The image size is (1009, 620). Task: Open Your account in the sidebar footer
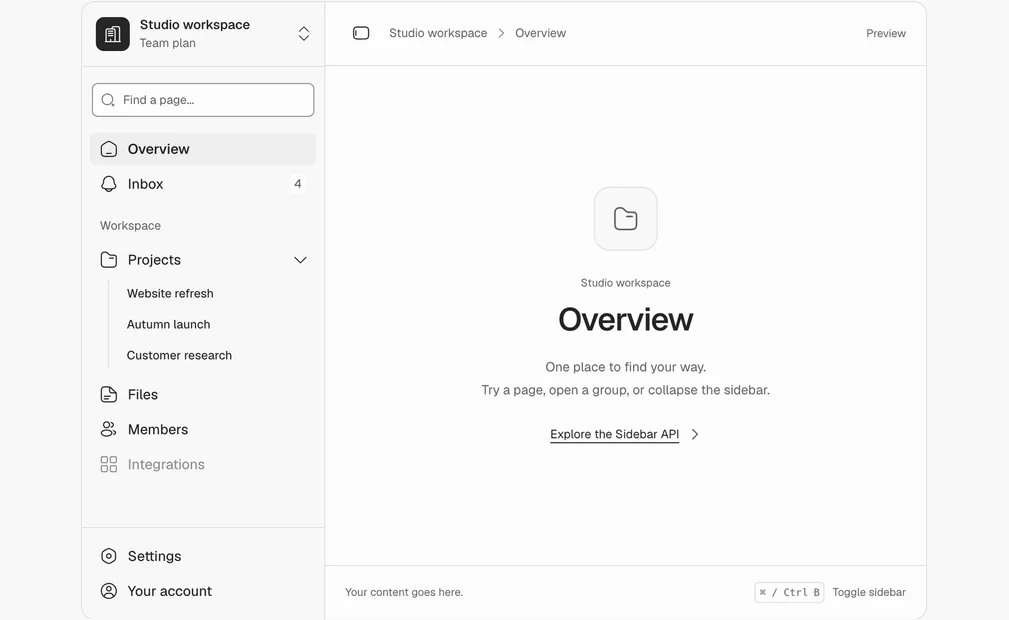tap(203, 591)
